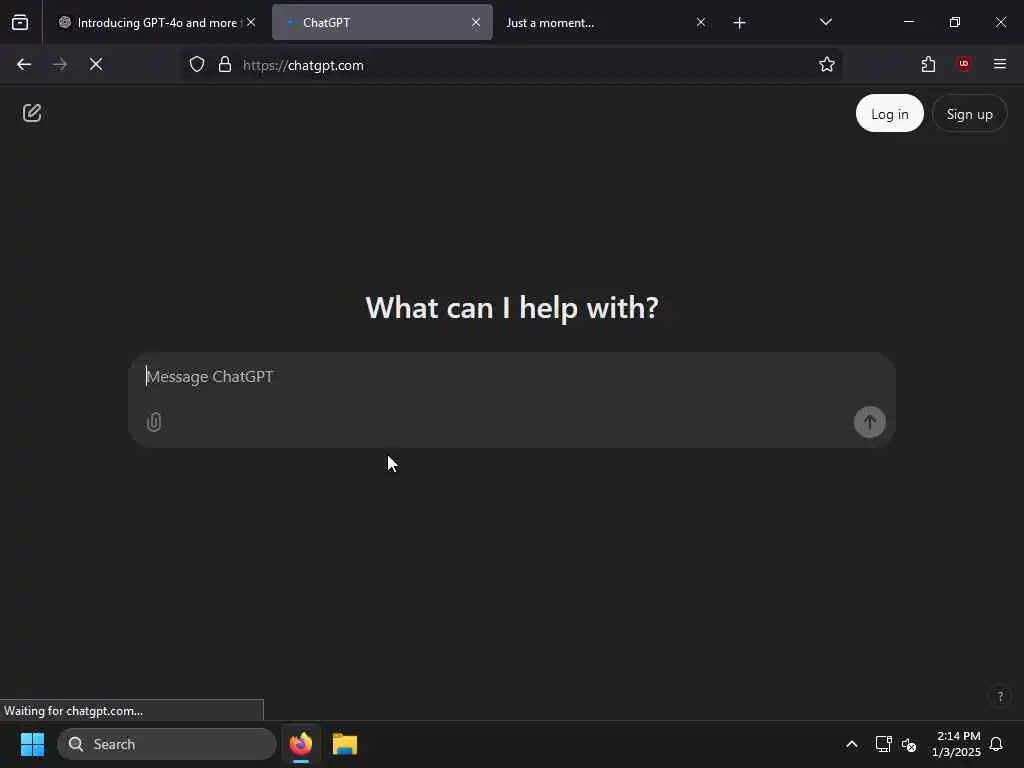Click the Sign up button

pos(969,114)
